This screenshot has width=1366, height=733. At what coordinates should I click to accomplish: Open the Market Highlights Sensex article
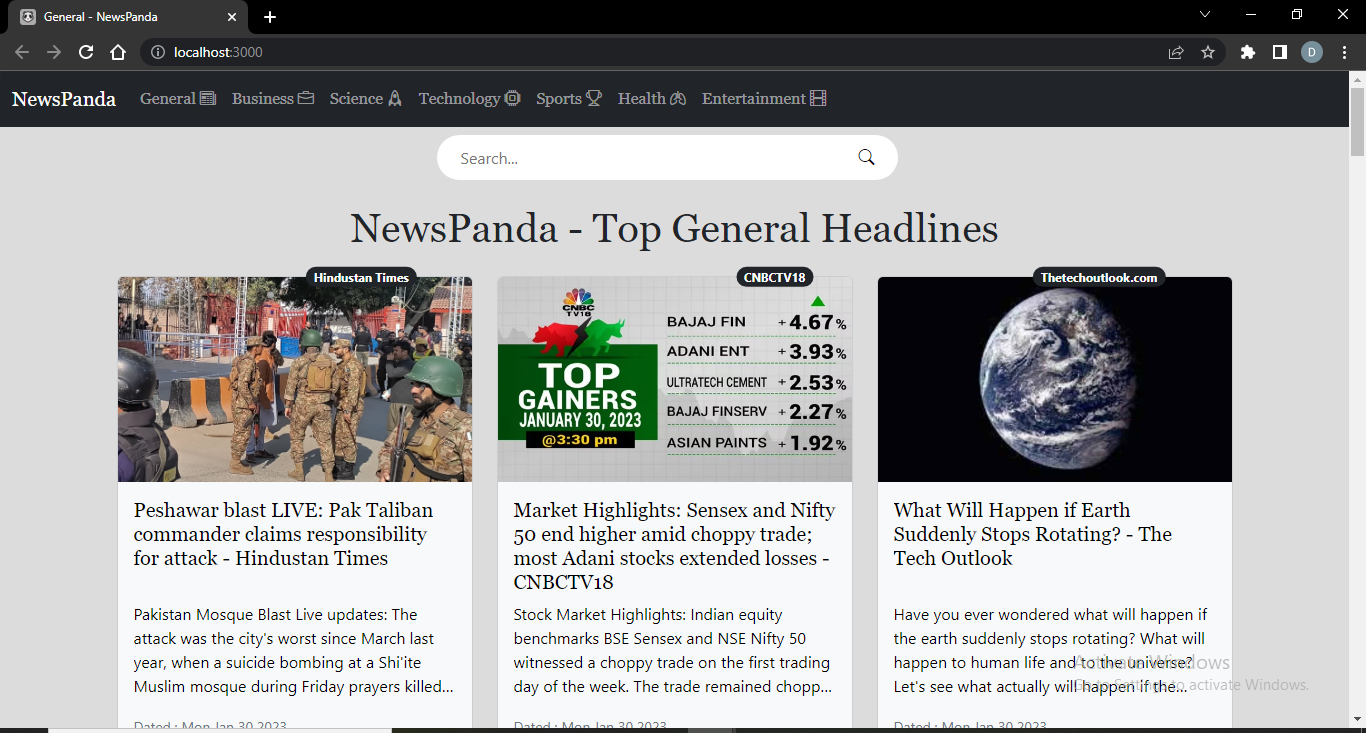673,545
